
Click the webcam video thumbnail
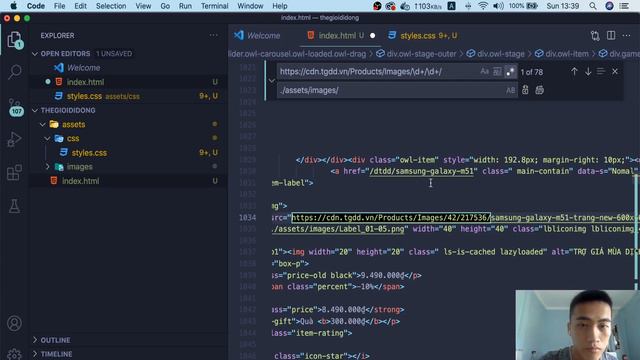pyautogui.click(x=578, y=325)
